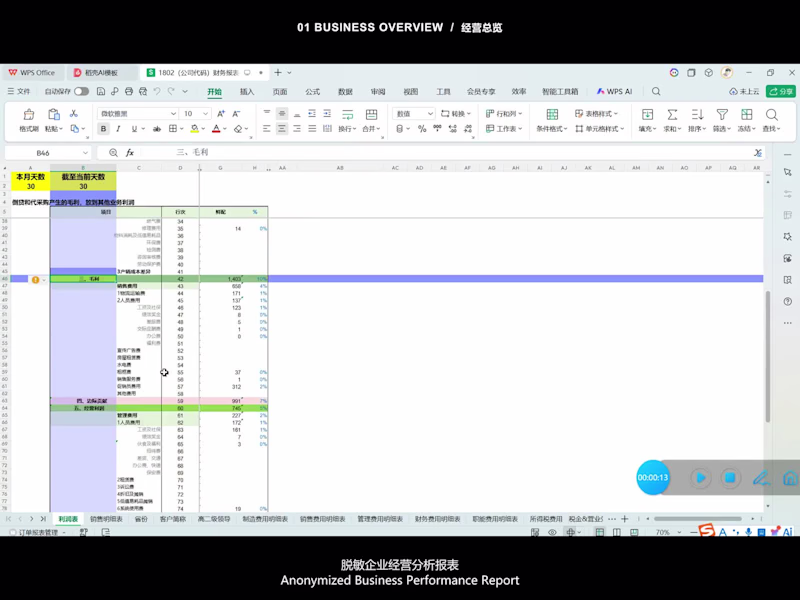800x600 pixels.
Task: Open WPS AI in the ribbon
Action: (614, 91)
